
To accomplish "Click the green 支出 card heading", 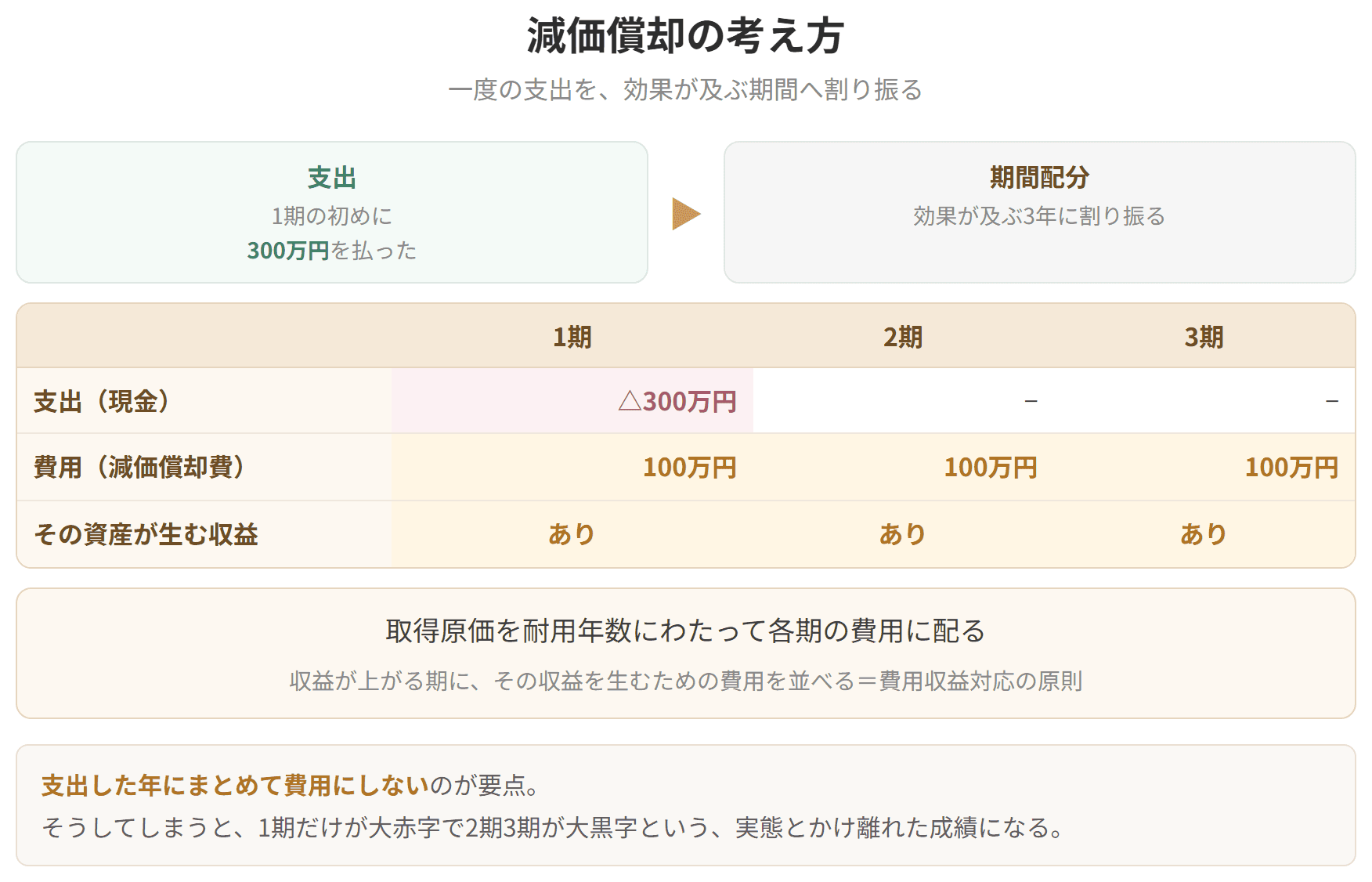I will (332, 178).
